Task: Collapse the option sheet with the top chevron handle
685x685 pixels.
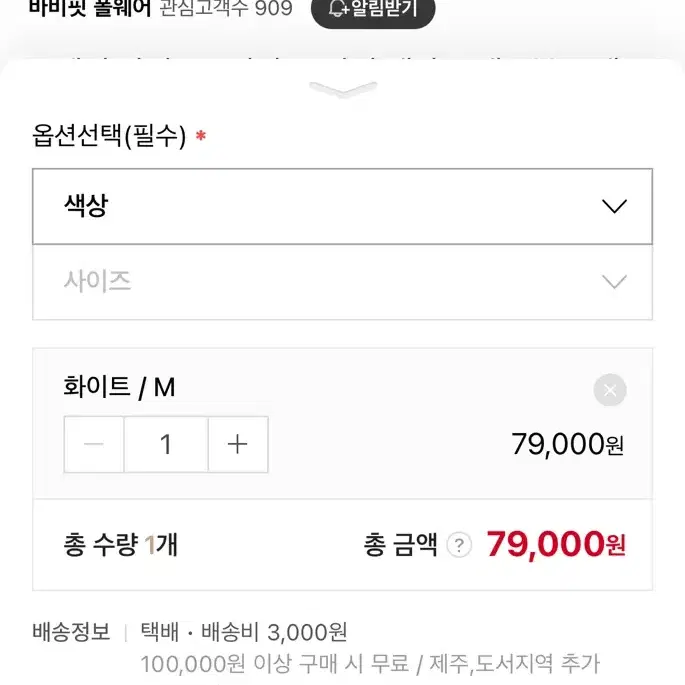Action: click(x=343, y=89)
